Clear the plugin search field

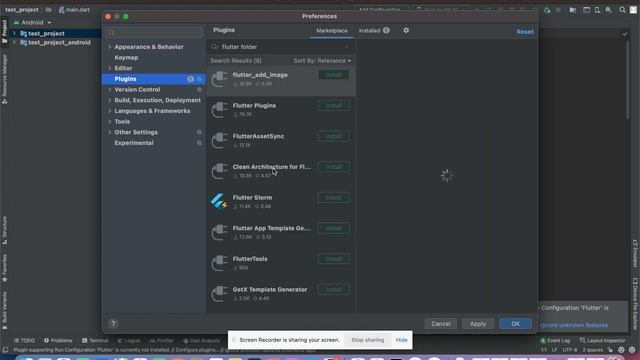click(347, 47)
